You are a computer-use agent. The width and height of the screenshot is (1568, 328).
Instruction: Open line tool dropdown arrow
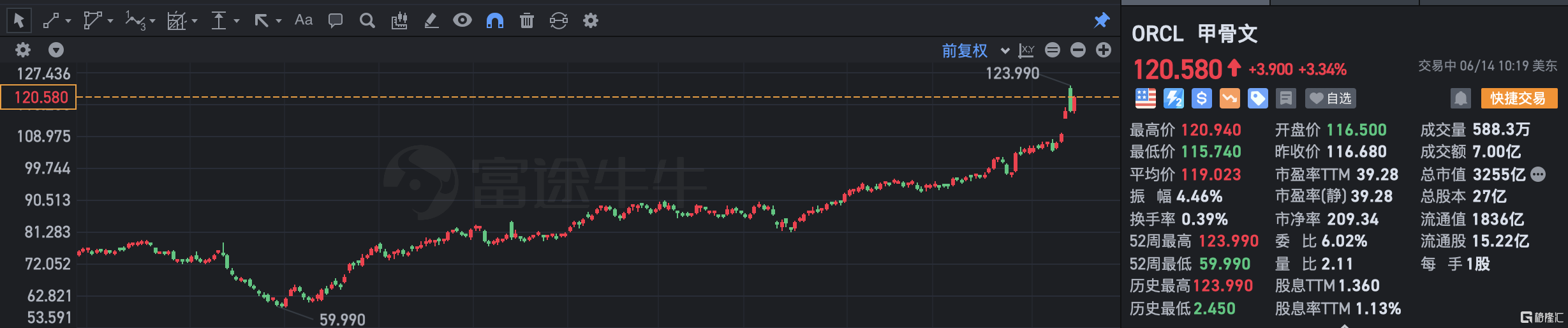pos(68,21)
